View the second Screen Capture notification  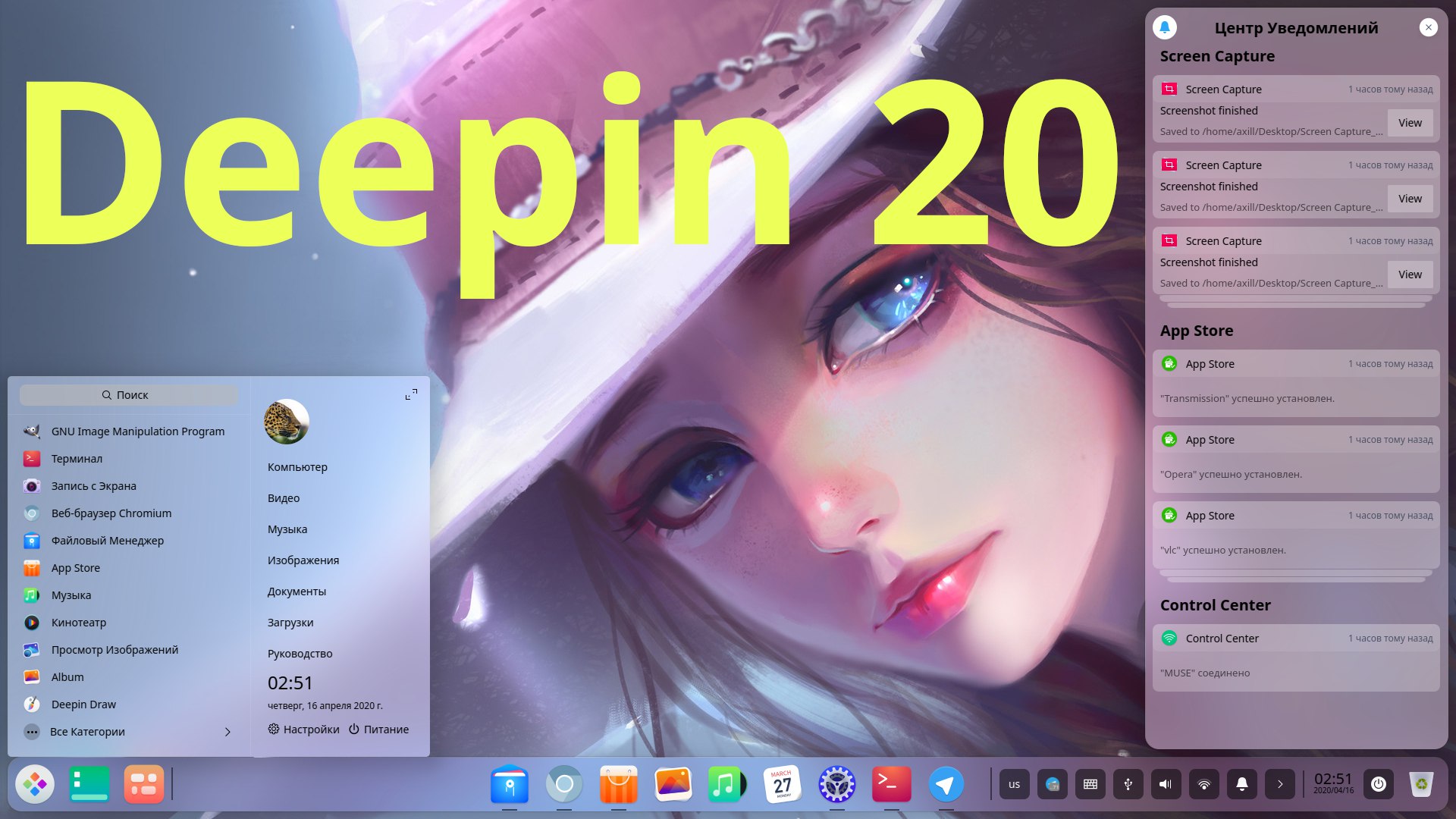(x=1410, y=199)
